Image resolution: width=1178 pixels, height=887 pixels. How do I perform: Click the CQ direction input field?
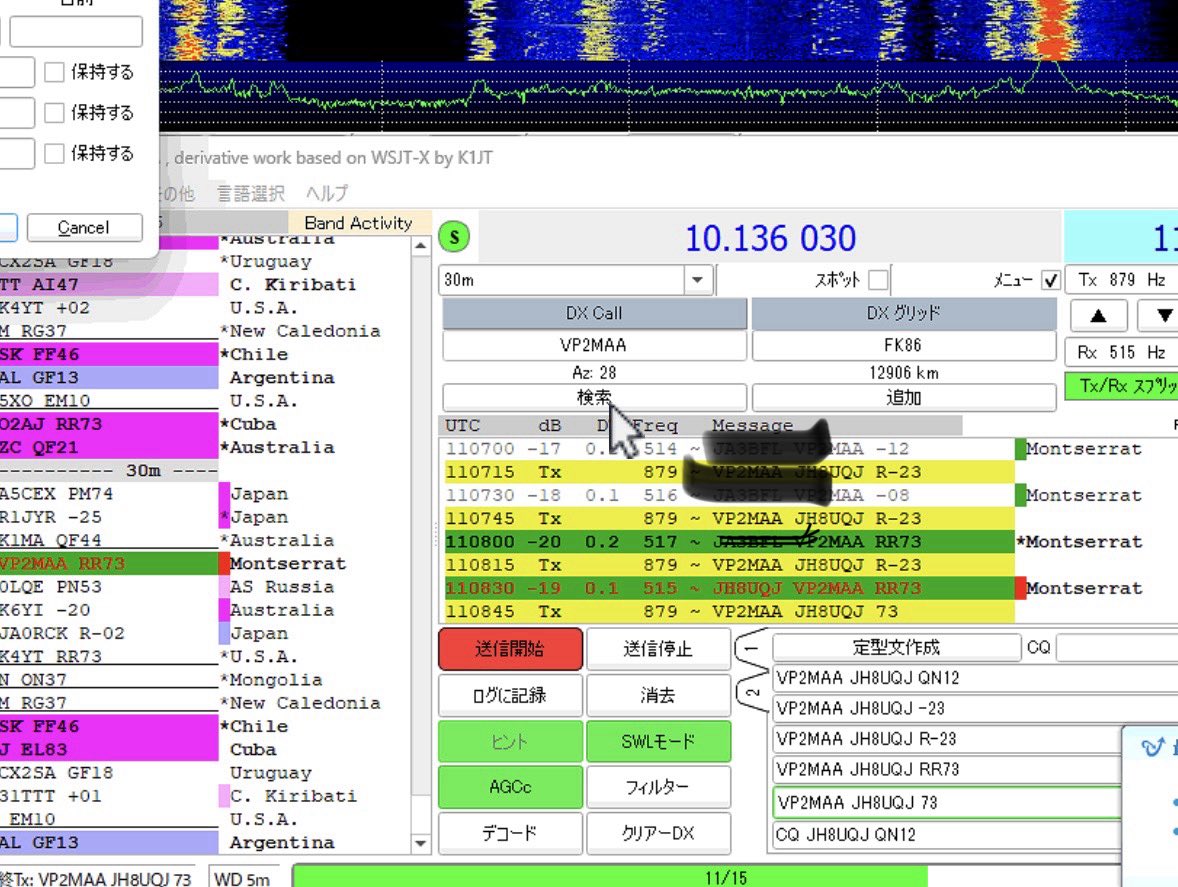(x=1117, y=647)
